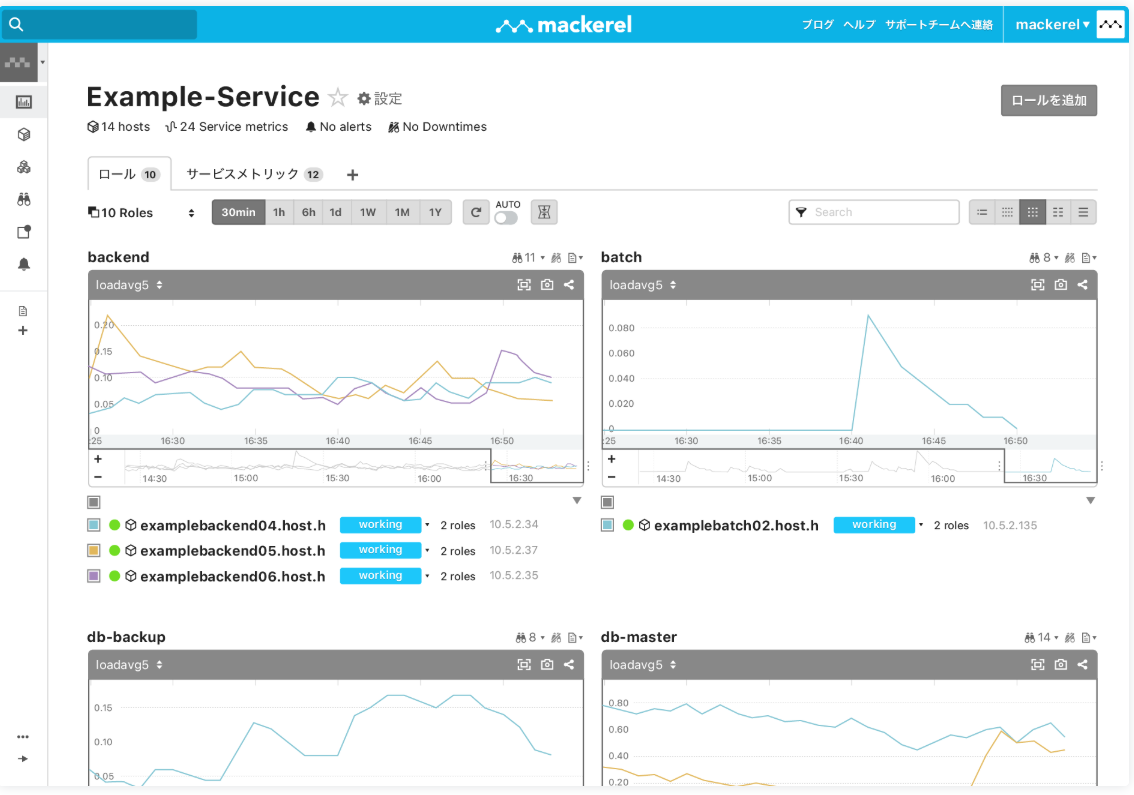
Task: Open the Services icon in left sidebar
Action: [x=24, y=167]
